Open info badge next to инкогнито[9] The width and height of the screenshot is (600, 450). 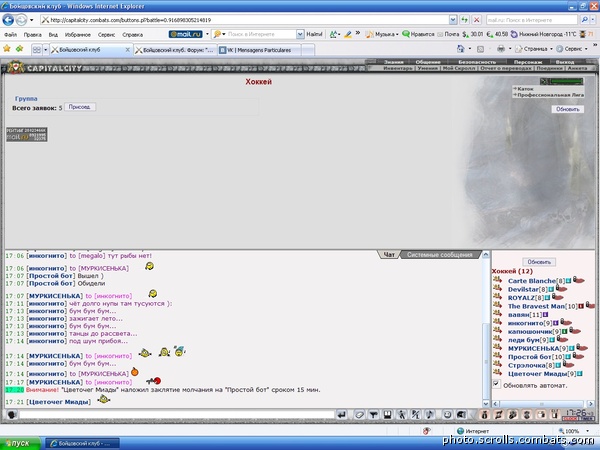(555, 323)
